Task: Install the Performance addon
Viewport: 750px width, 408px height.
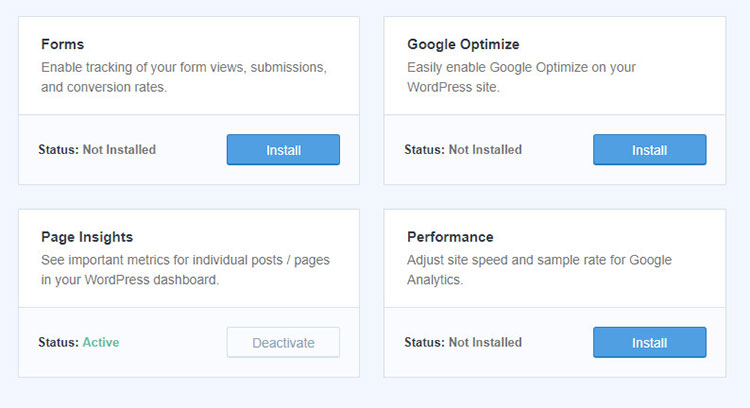Action: (x=649, y=343)
